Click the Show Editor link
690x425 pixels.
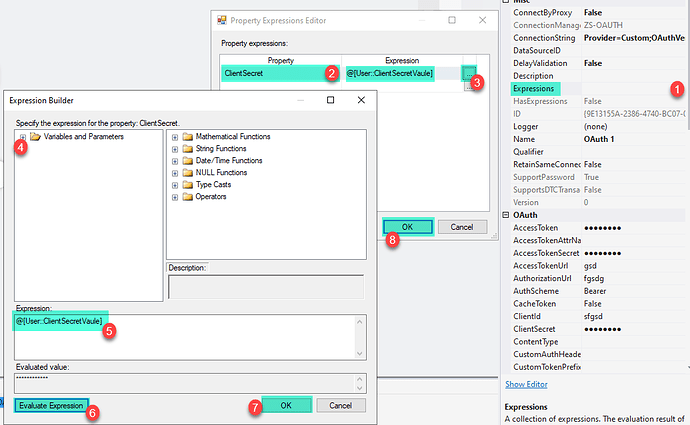tap(527, 384)
